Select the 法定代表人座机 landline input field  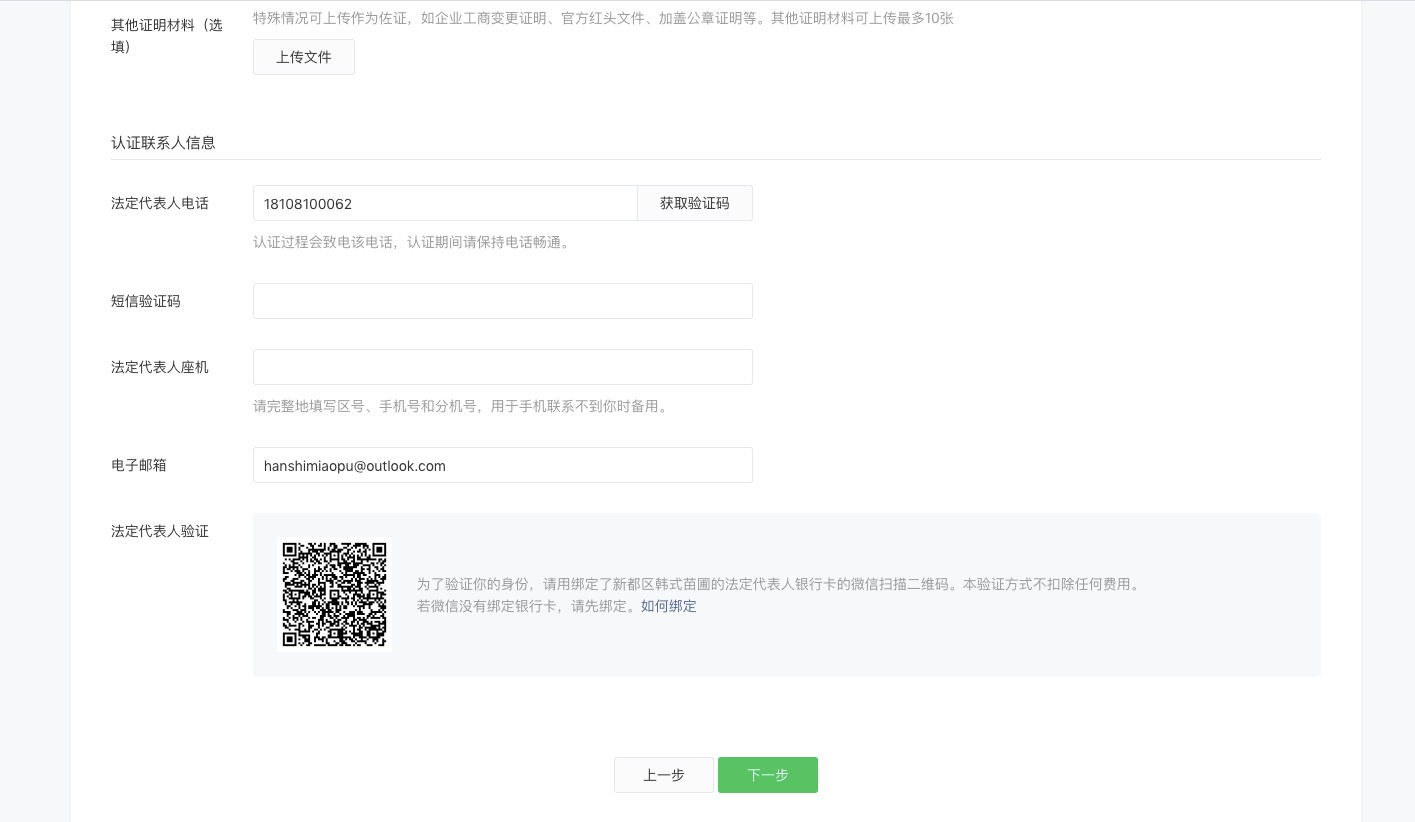[503, 367]
